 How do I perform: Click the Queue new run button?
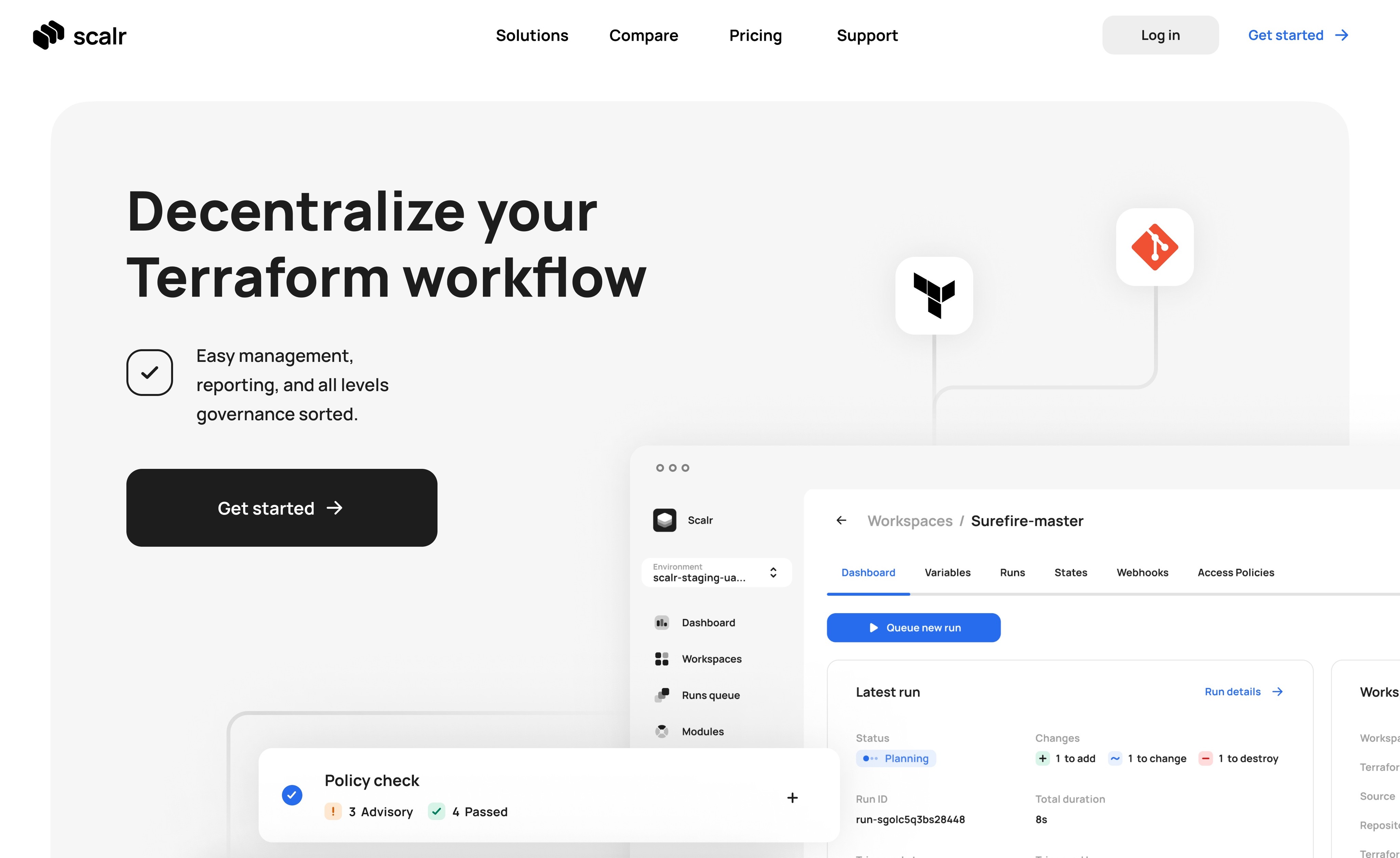point(913,628)
